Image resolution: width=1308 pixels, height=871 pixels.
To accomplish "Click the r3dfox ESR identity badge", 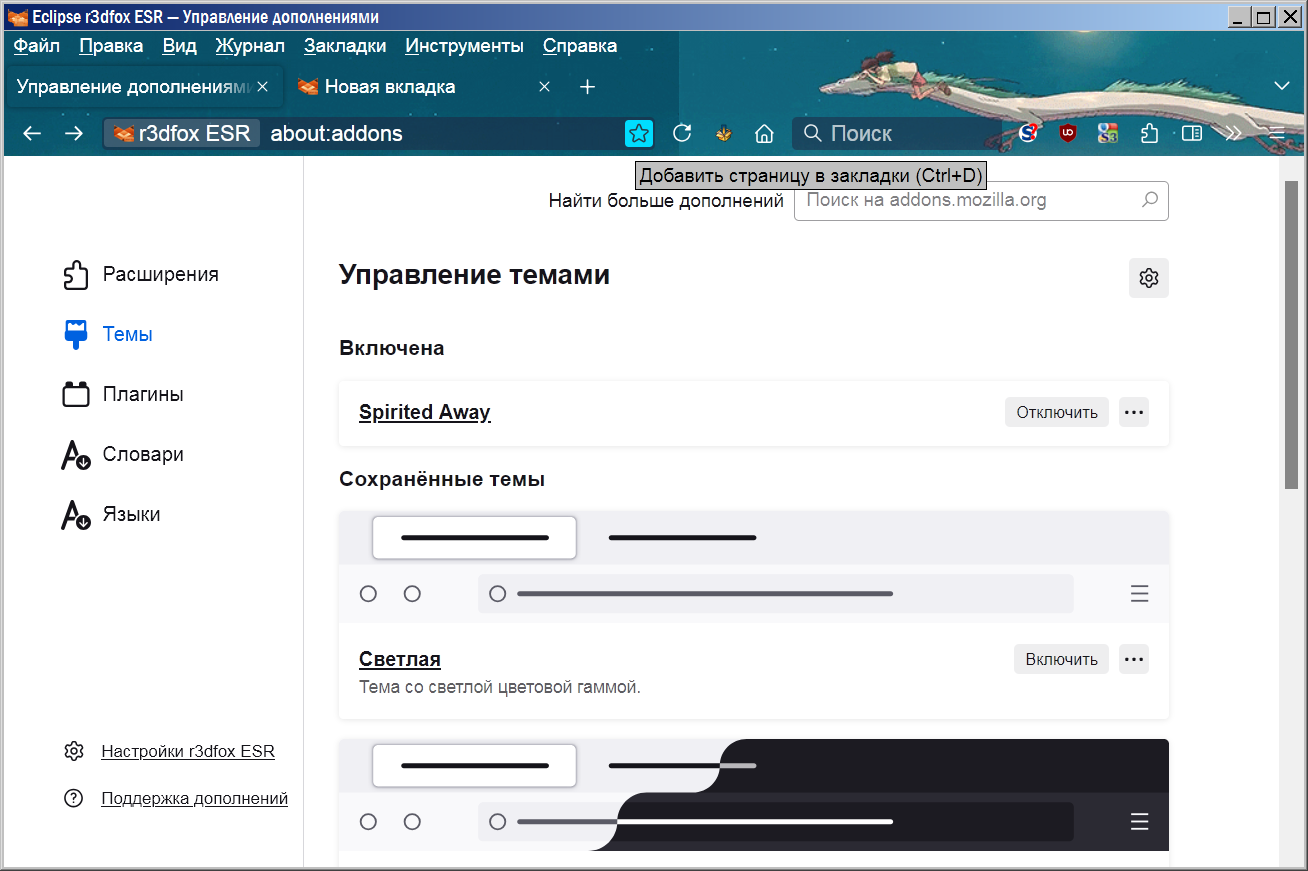I will pos(182,133).
